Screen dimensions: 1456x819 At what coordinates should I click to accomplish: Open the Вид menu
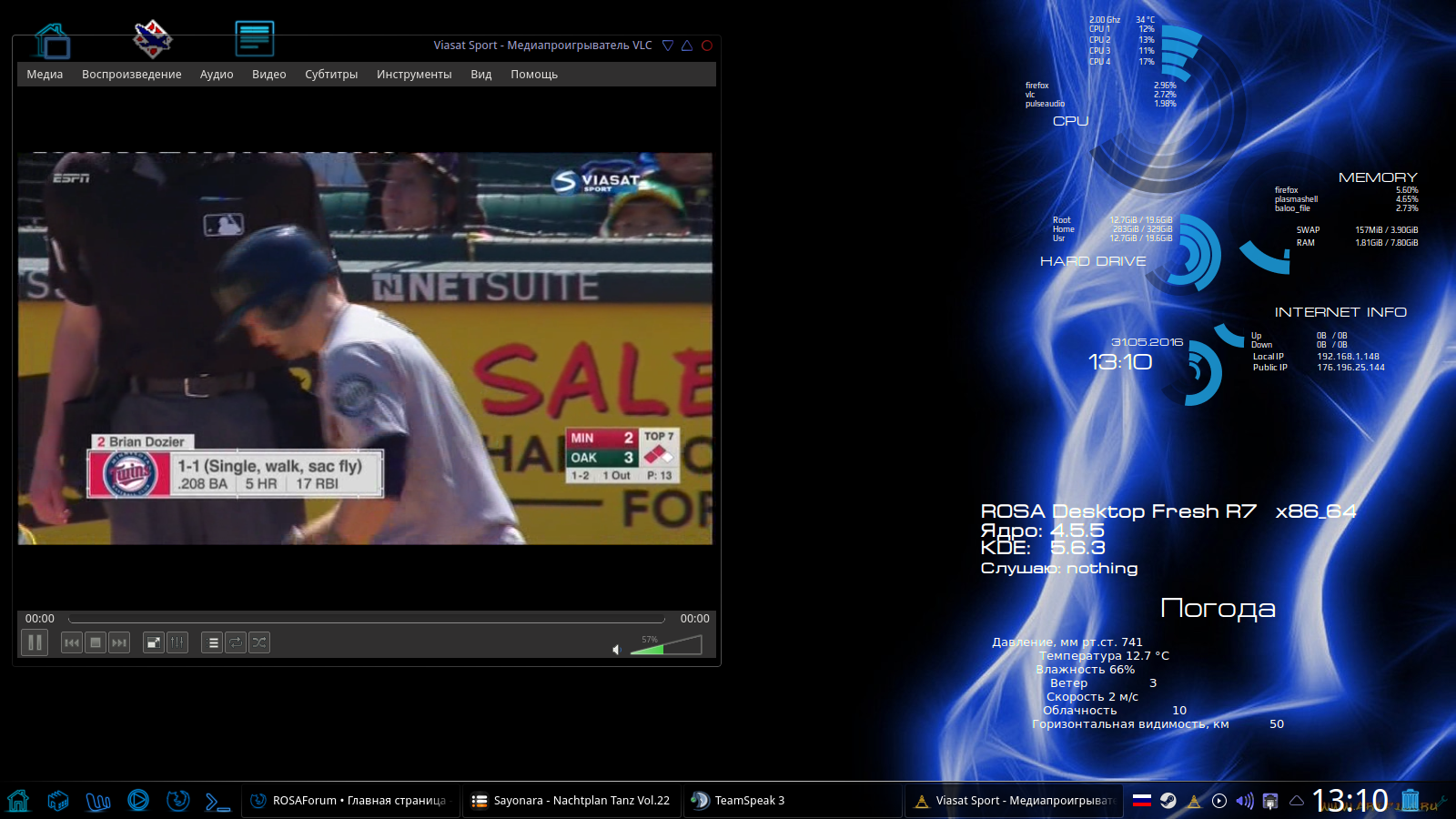click(481, 75)
